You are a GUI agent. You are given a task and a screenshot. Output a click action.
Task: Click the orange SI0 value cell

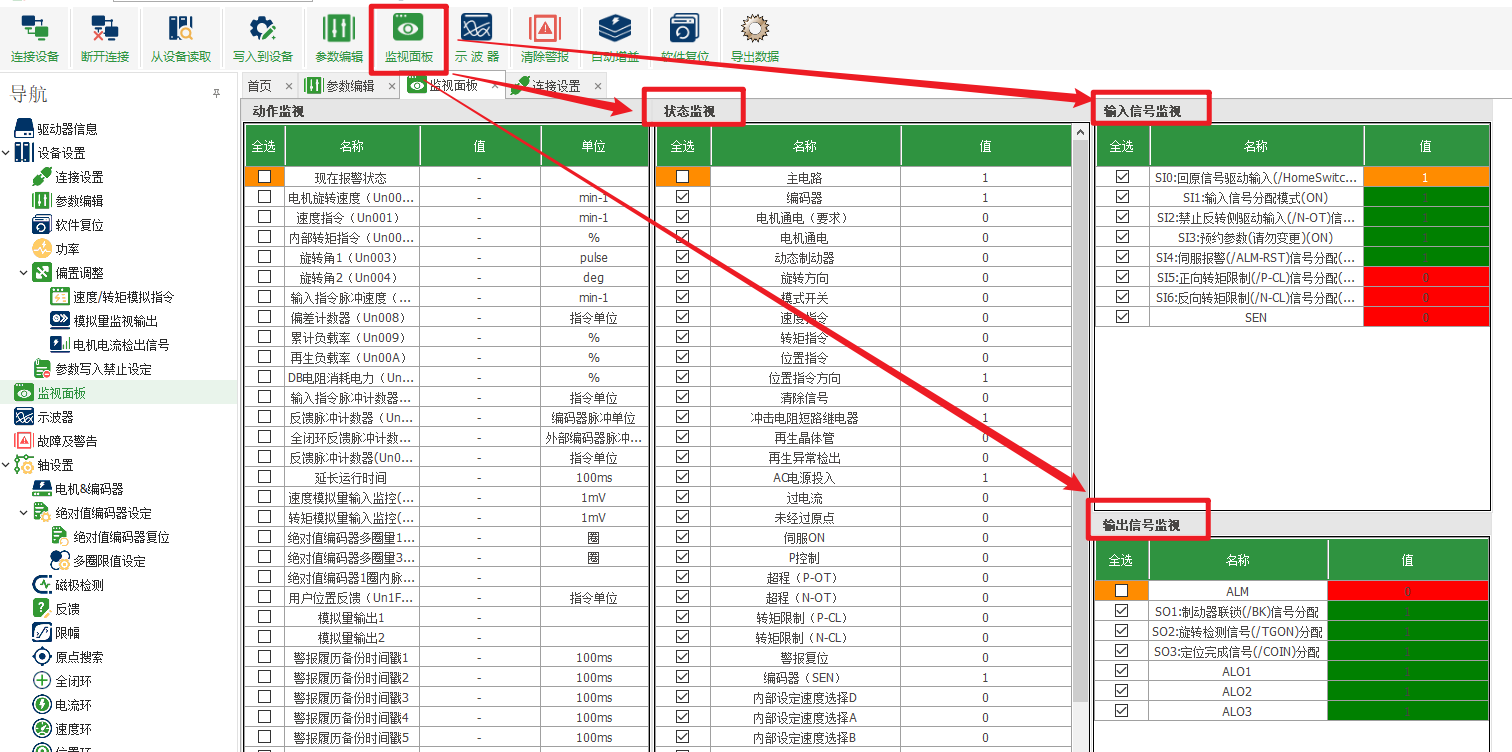[x=1425, y=177]
